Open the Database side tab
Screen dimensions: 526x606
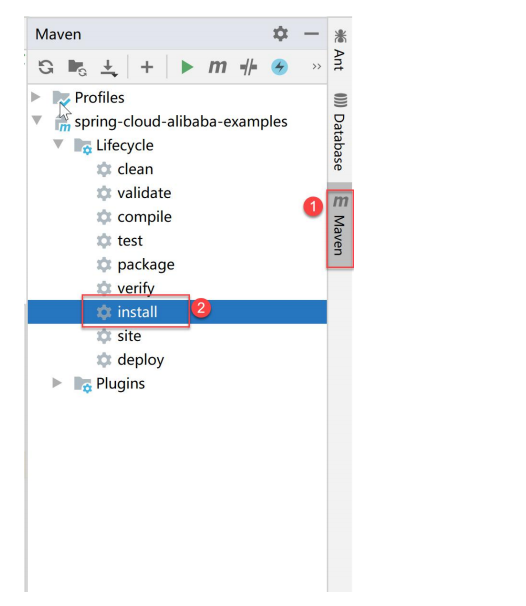pyautogui.click(x=340, y=132)
